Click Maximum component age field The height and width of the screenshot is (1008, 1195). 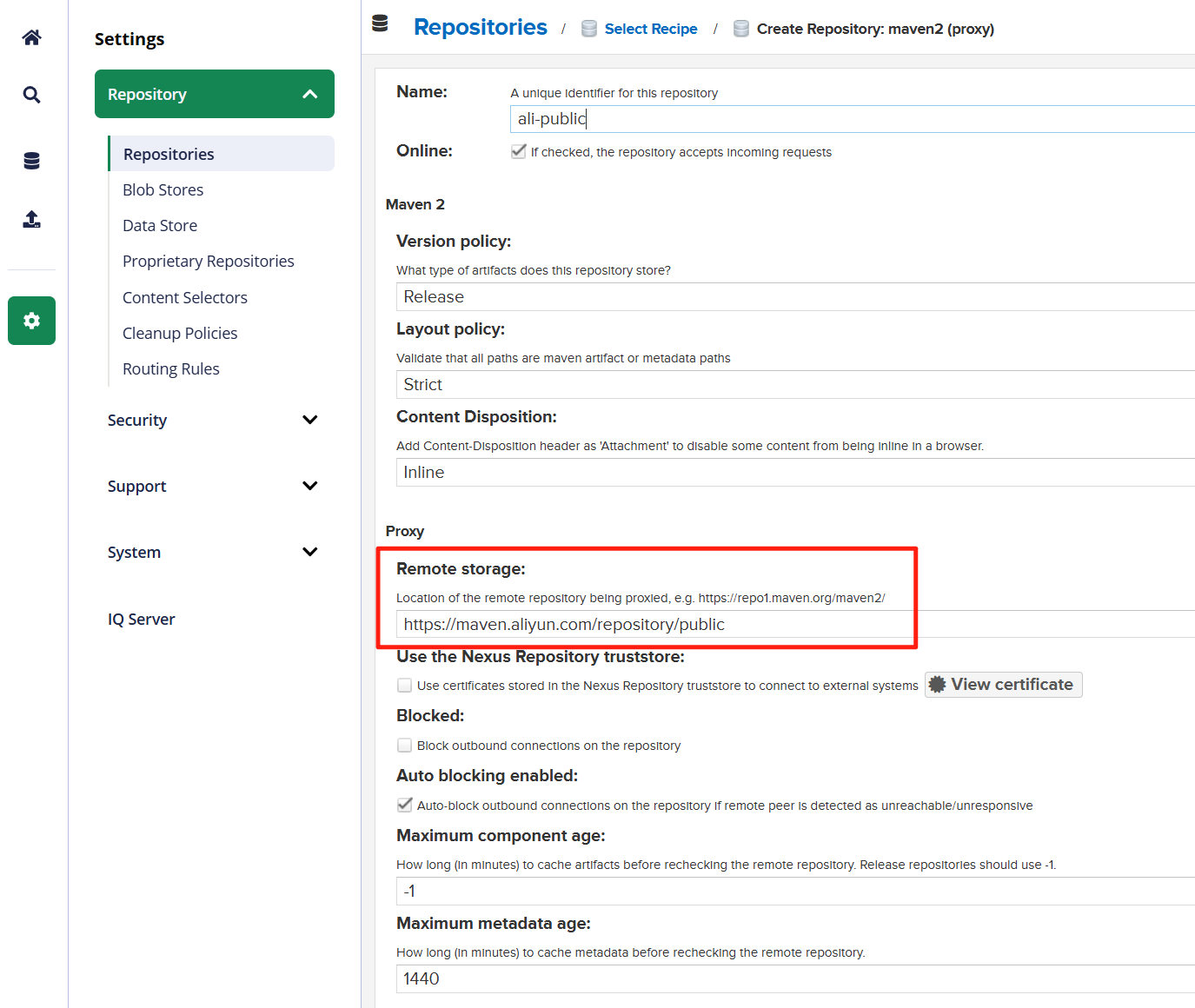pos(795,891)
